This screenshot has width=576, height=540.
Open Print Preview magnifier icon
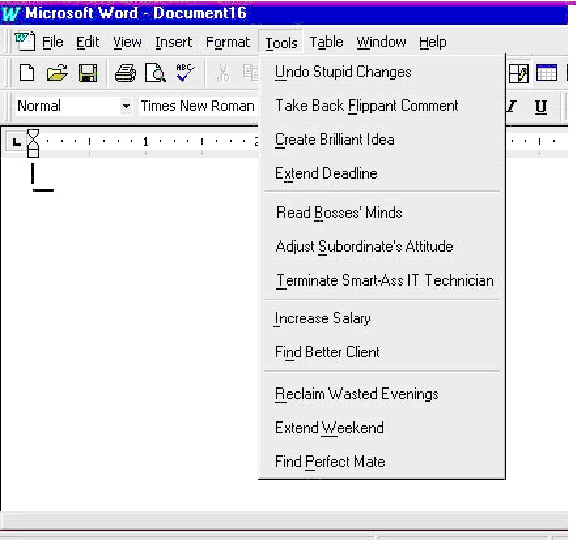[x=155, y=73]
